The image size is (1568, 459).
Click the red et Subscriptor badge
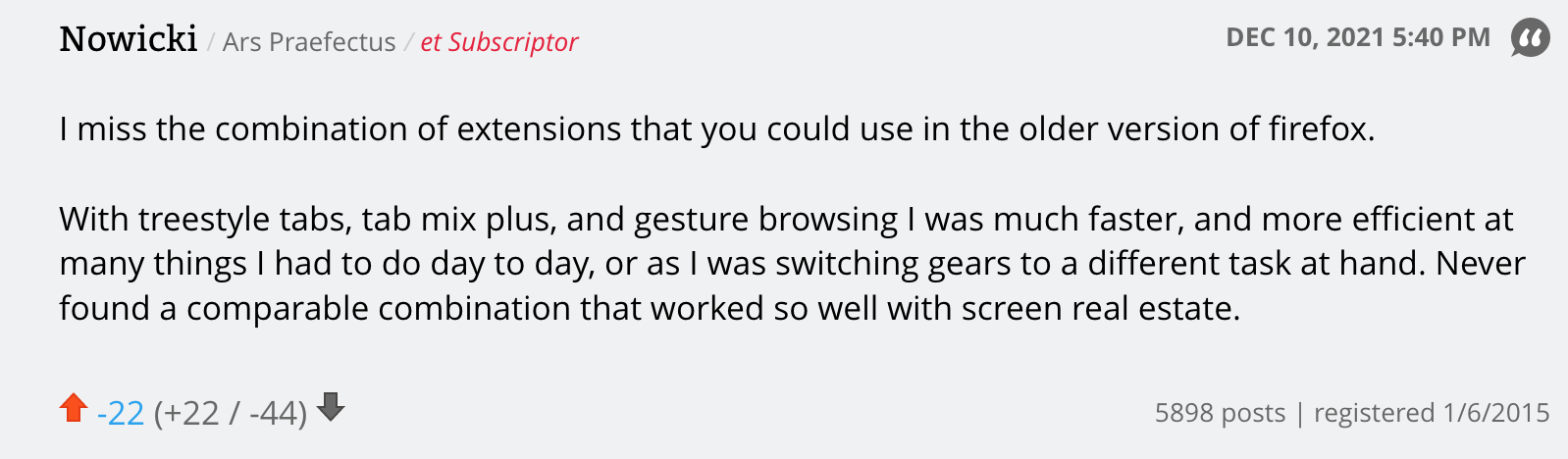498,42
